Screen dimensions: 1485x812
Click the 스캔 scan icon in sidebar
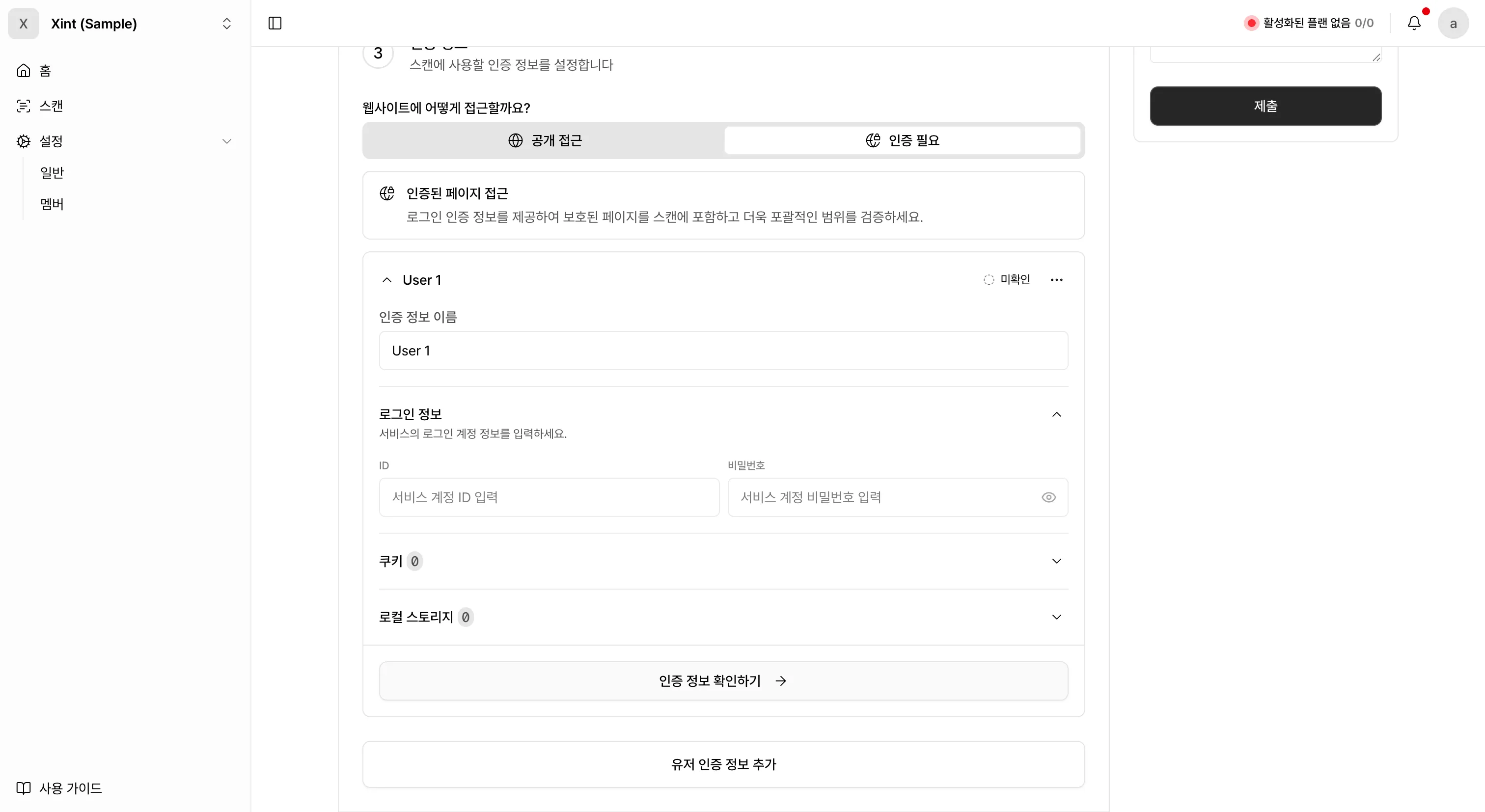click(24, 106)
